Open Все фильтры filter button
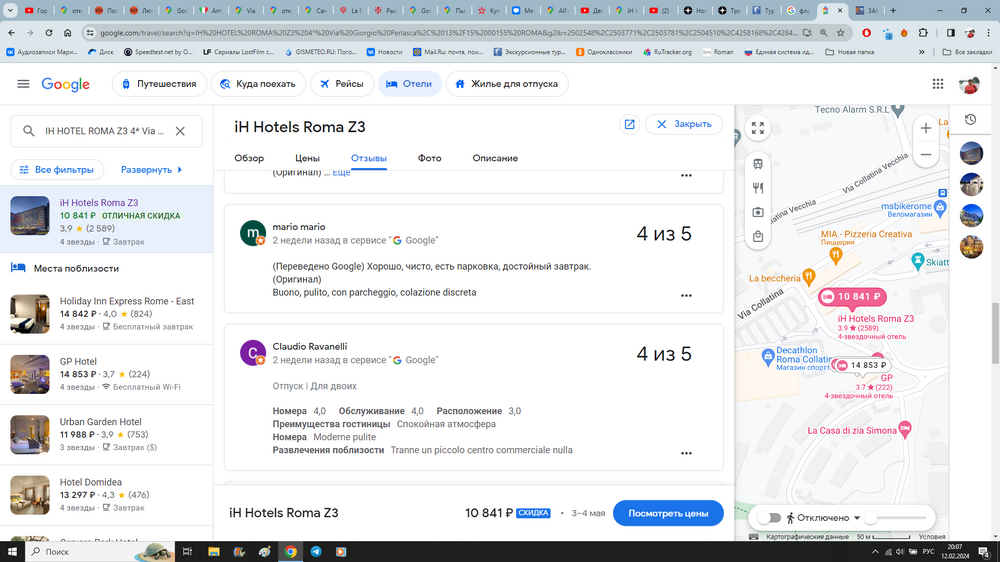The image size is (1000, 562). pyautogui.click(x=57, y=170)
